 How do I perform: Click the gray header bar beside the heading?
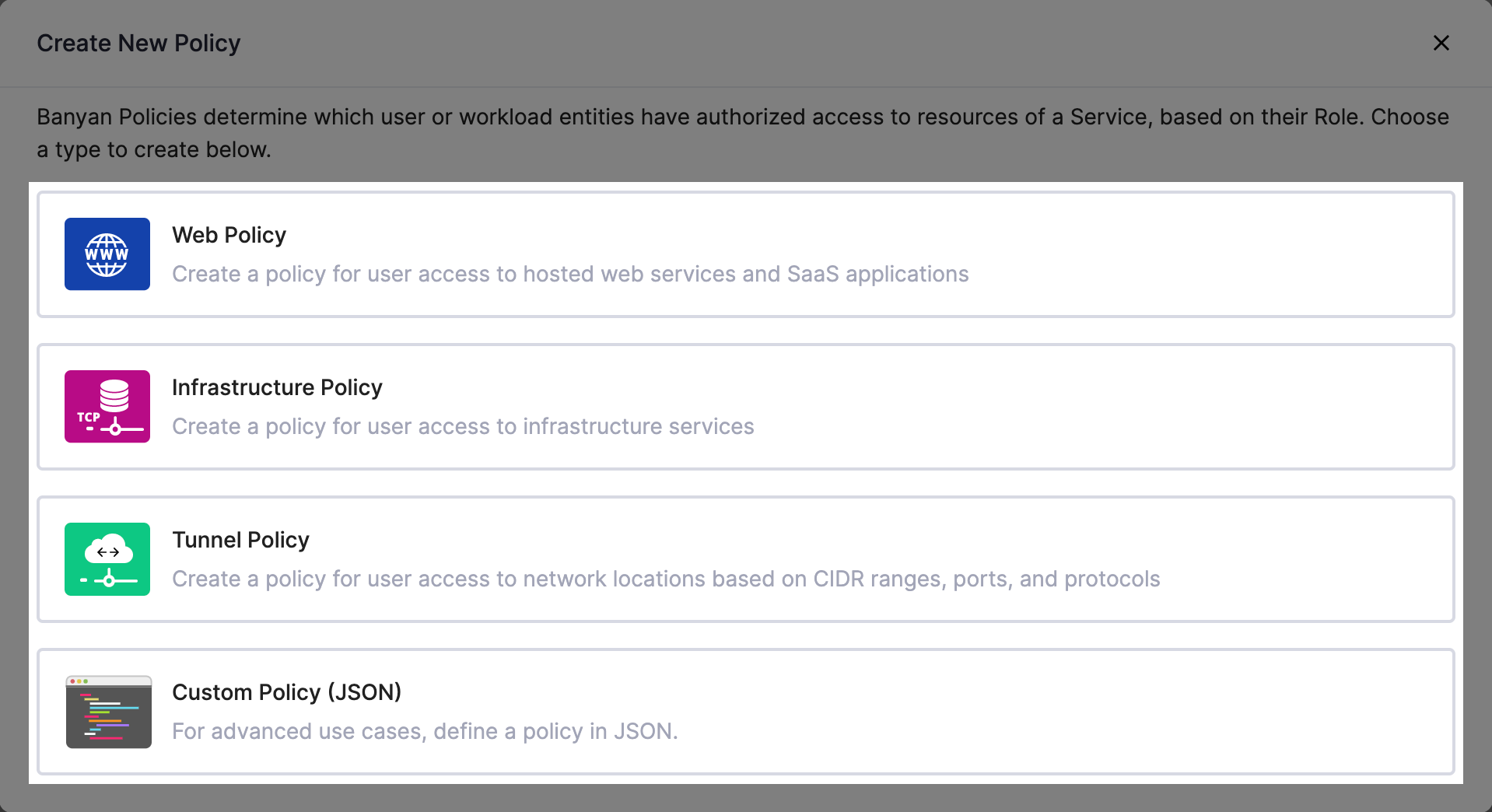click(778, 43)
